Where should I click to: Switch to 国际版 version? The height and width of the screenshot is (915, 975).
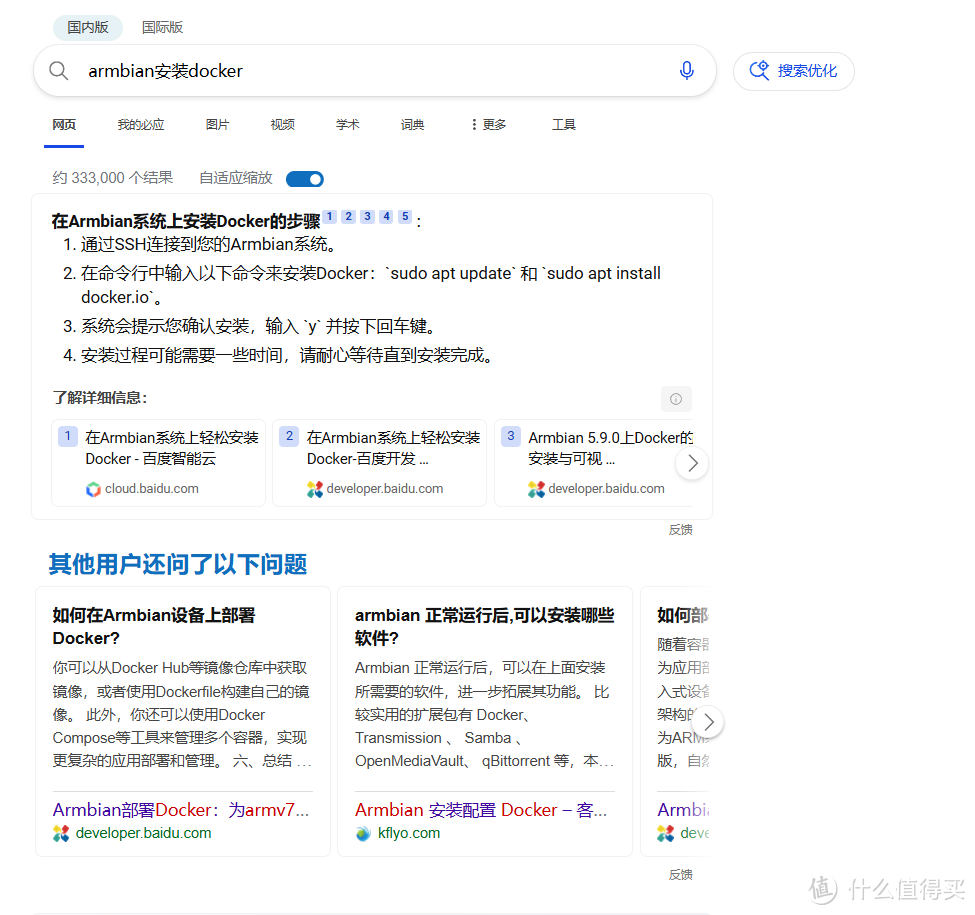click(162, 27)
